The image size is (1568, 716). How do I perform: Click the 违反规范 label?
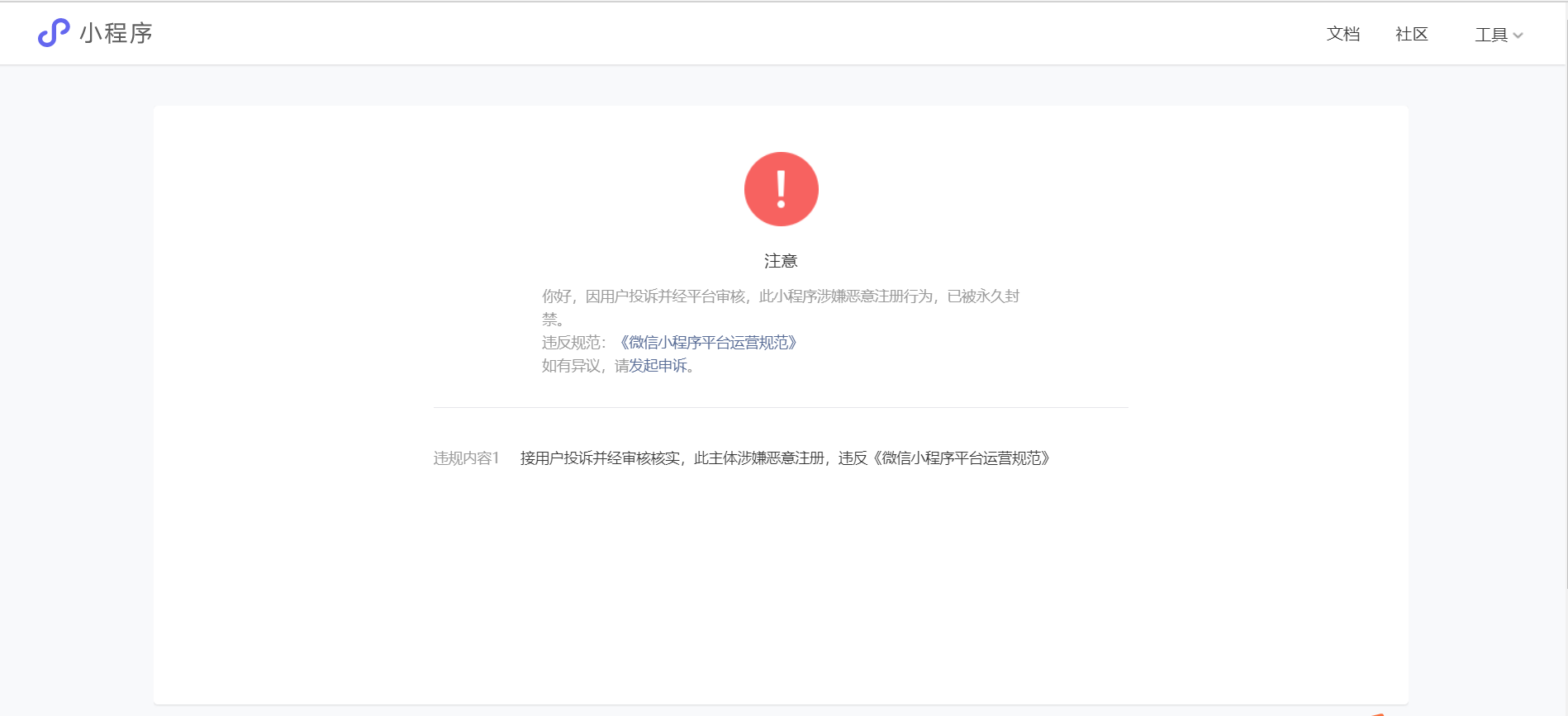[574, 343]
